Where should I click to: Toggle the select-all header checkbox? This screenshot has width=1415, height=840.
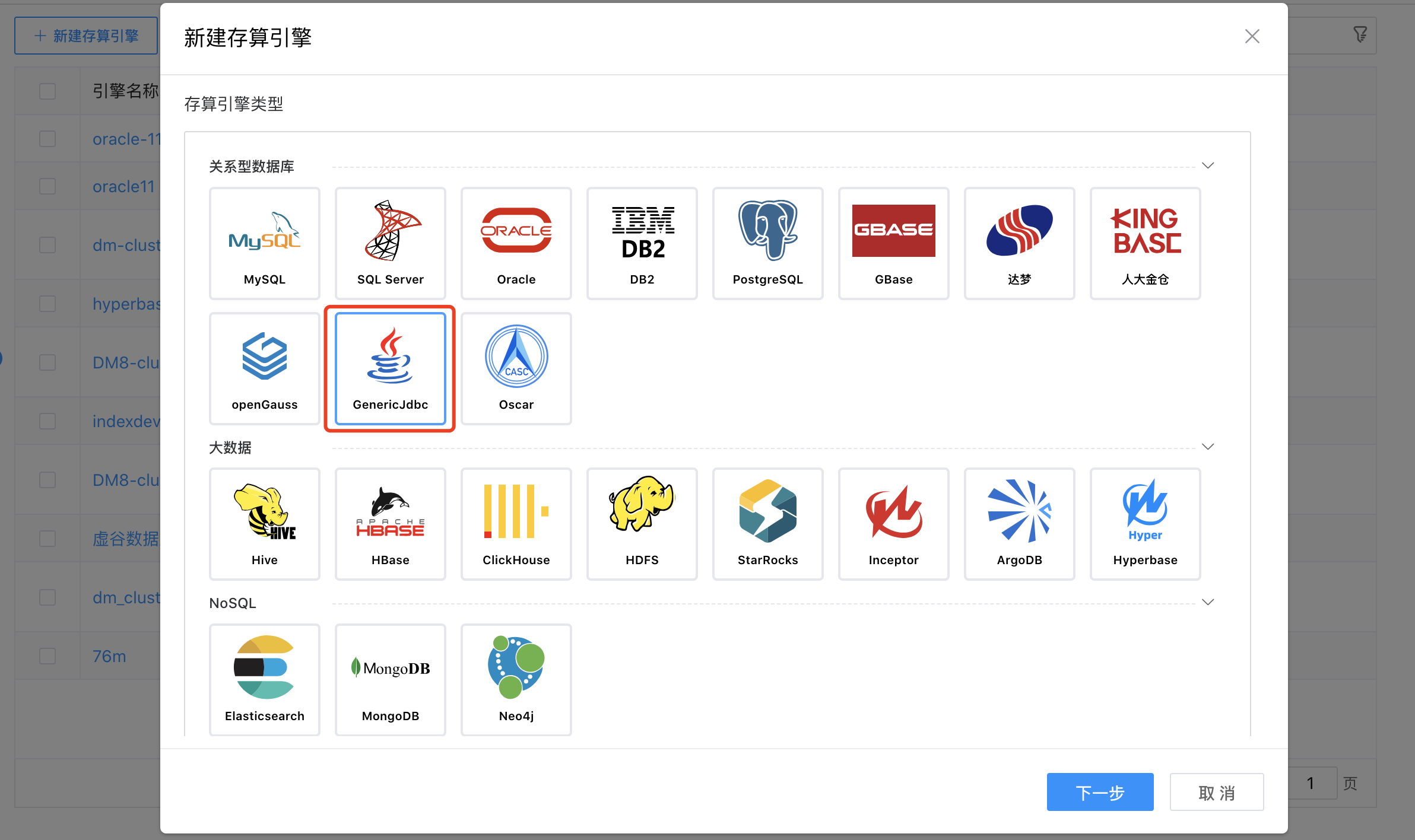(x=47, y=91)
